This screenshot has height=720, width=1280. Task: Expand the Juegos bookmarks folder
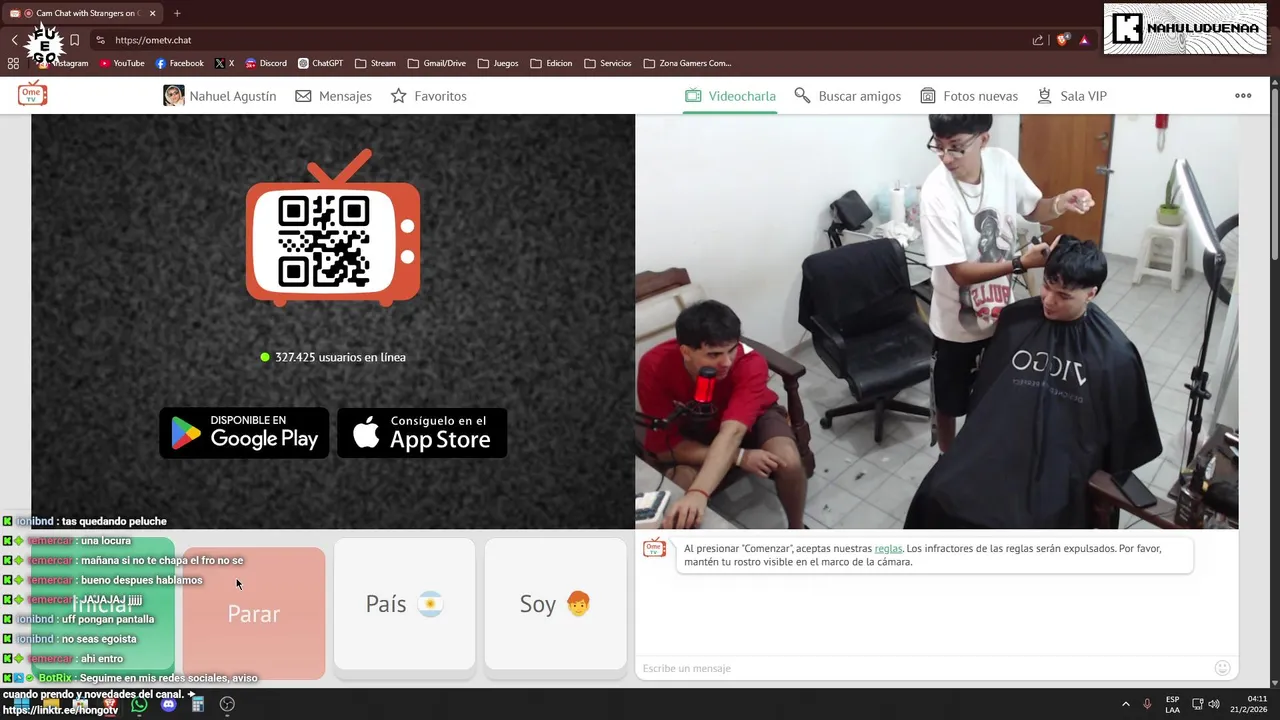(x=498, y=63)
